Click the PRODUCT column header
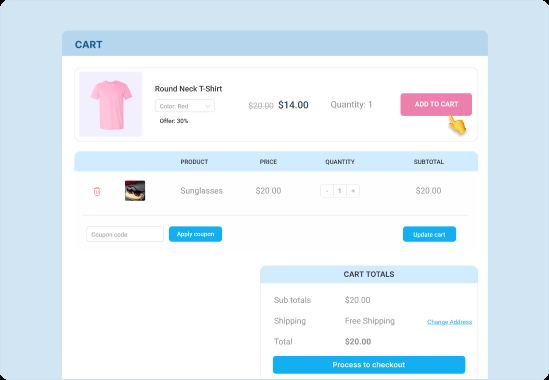This screenshot has width=549, height=380. [194, 162]
